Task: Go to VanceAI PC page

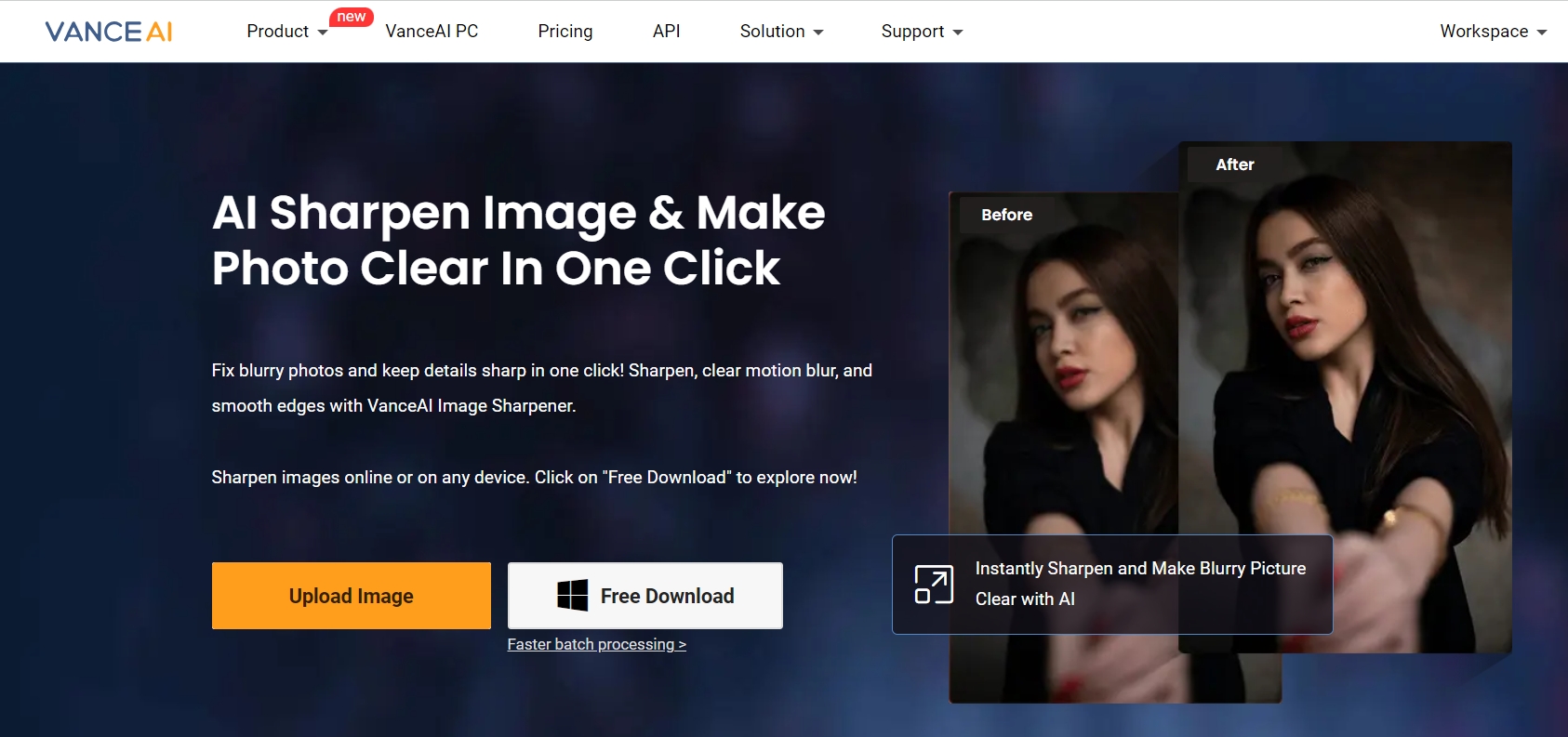Action: [x=432, y=32]
